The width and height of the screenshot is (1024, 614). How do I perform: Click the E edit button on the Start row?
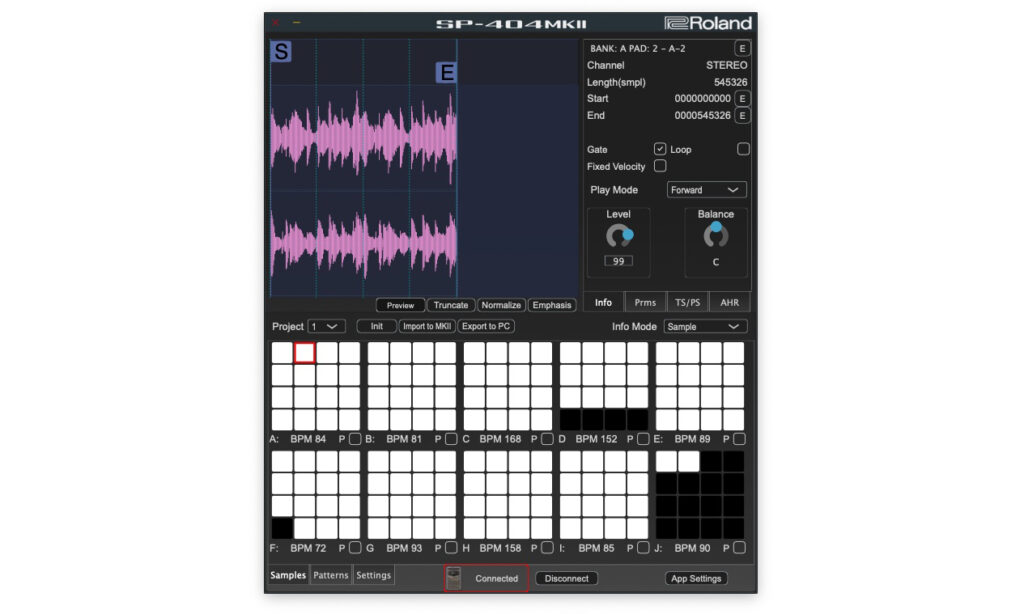[742, 99]
